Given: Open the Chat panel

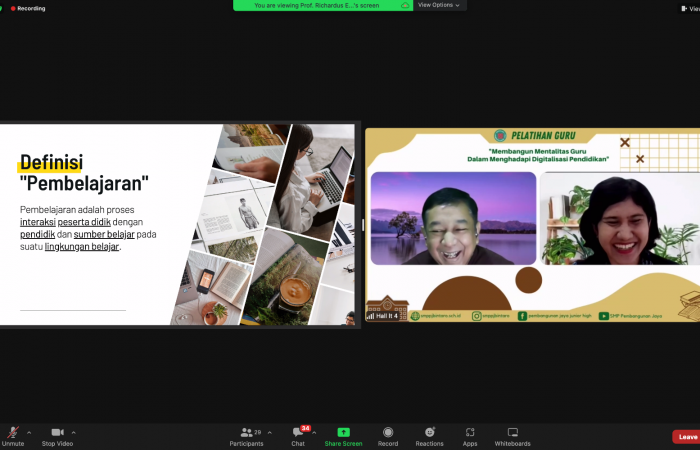Looking at the screenshot, I should point(298,436).
